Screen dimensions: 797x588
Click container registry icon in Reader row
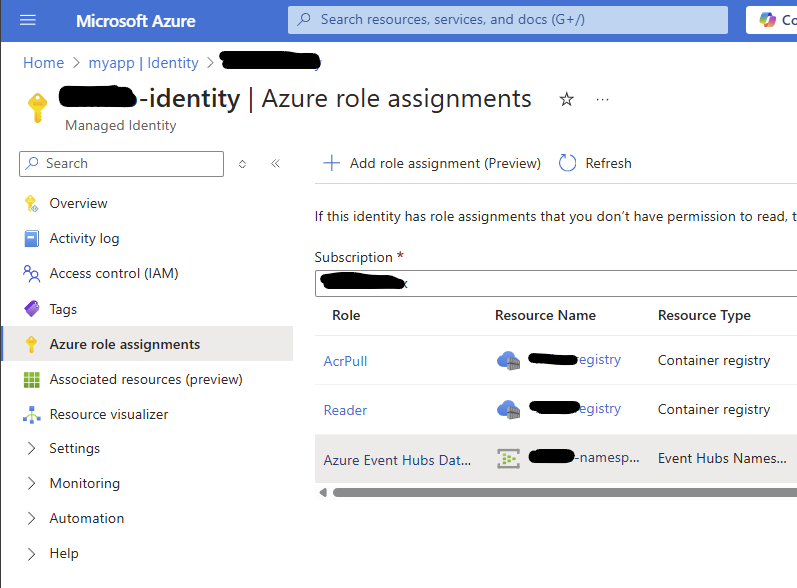pos(508,410)
